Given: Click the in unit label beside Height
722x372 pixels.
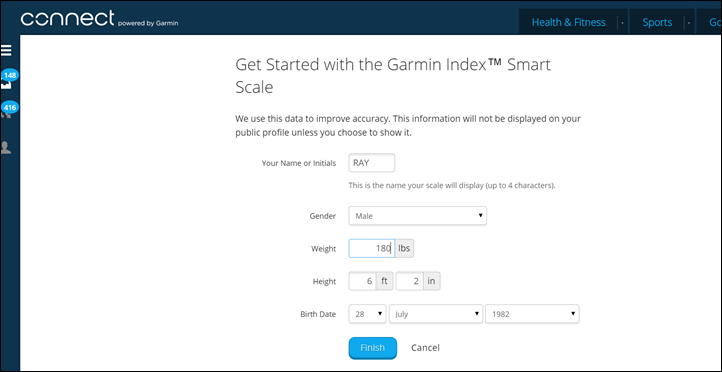Looking at the screenshot, I should tap(432, 281).
